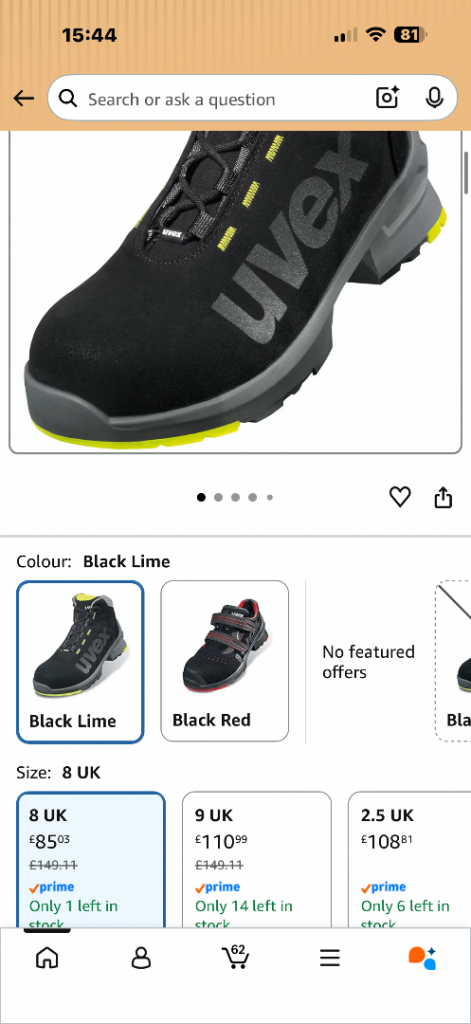Go to Home tab

coord(47,958)
